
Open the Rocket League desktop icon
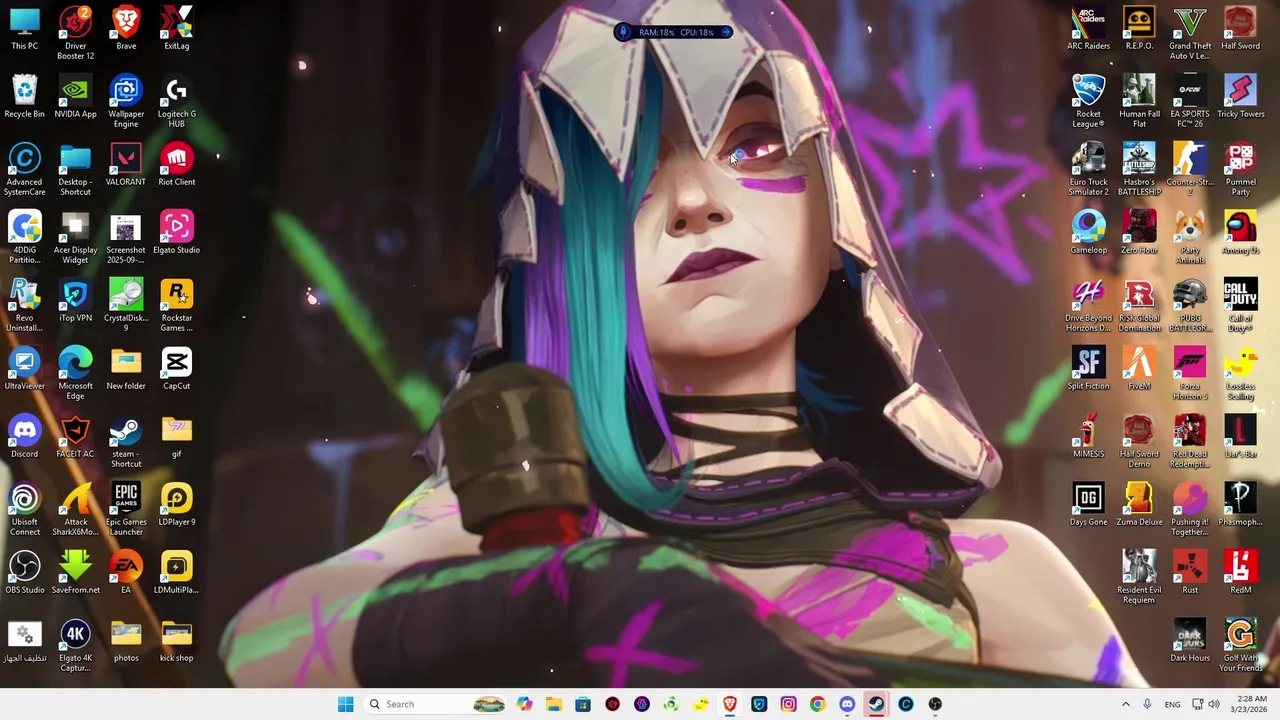pyautogui.click(x=1088, y=101)
